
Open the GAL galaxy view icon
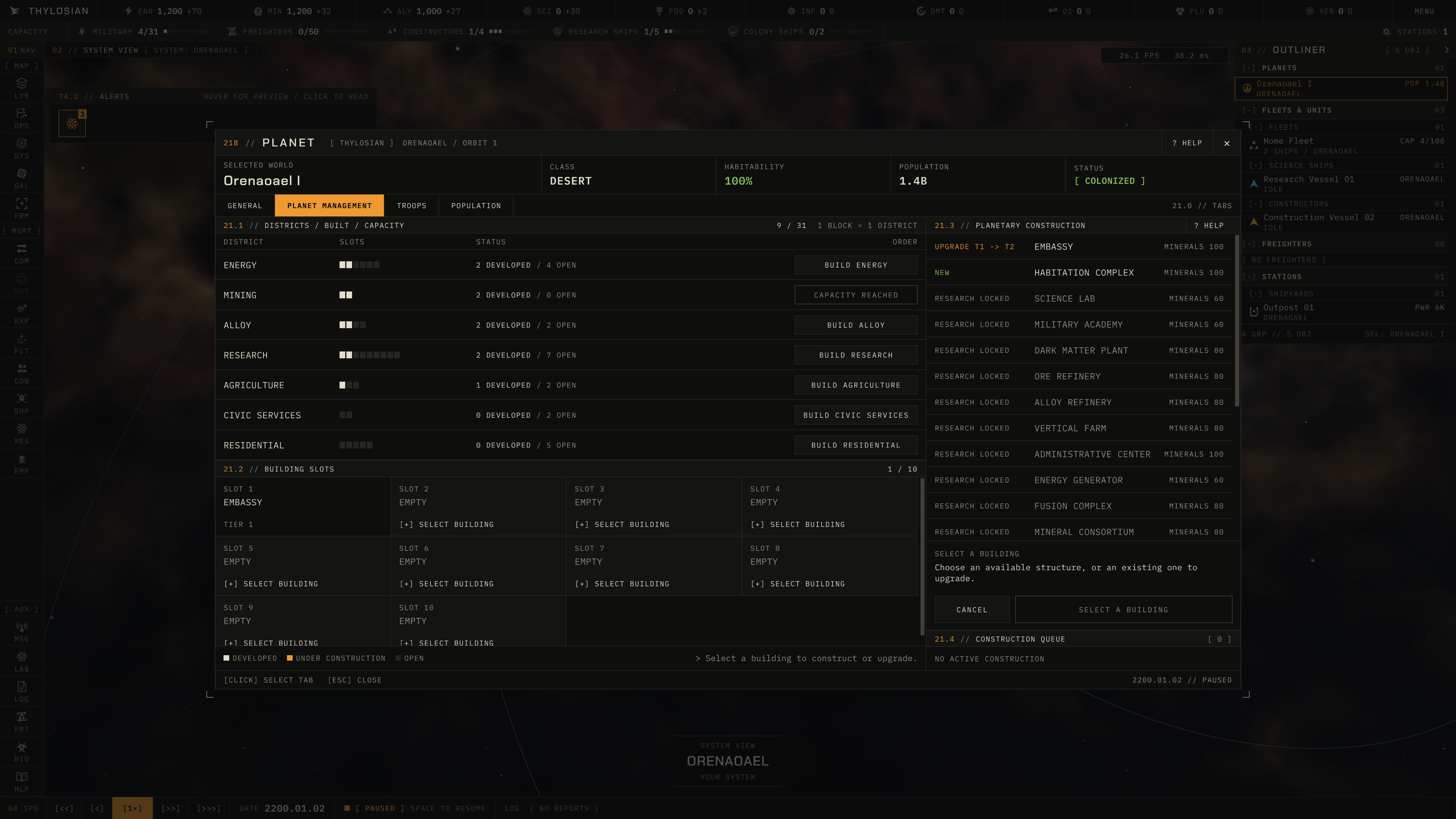22,178
